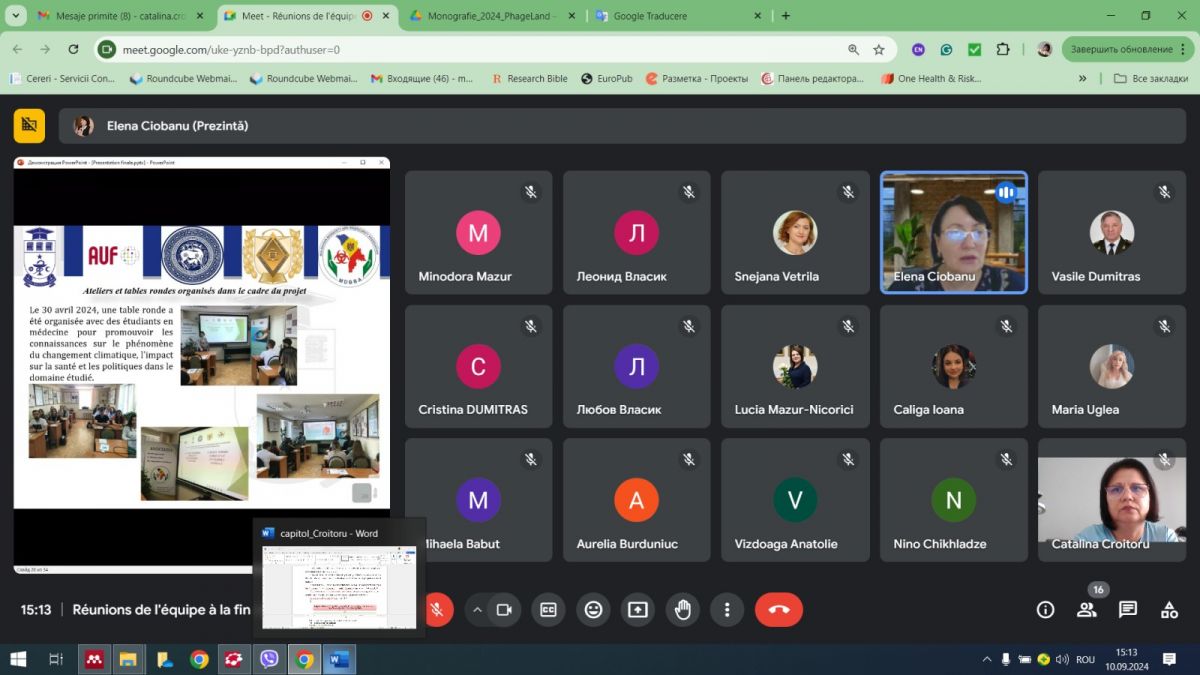Open the Research Bible bookmark
This screenshot has width=1200, height=675.
coord(530,78)
